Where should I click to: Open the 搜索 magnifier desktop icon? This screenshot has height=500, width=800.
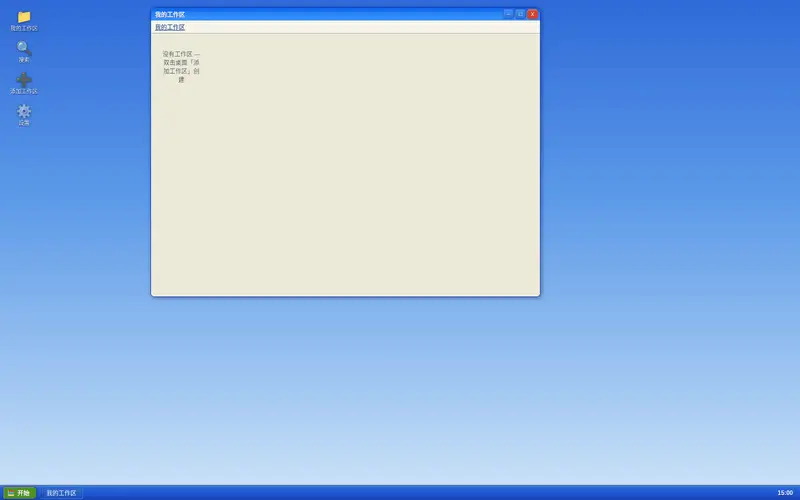click(x=23, y=53)
